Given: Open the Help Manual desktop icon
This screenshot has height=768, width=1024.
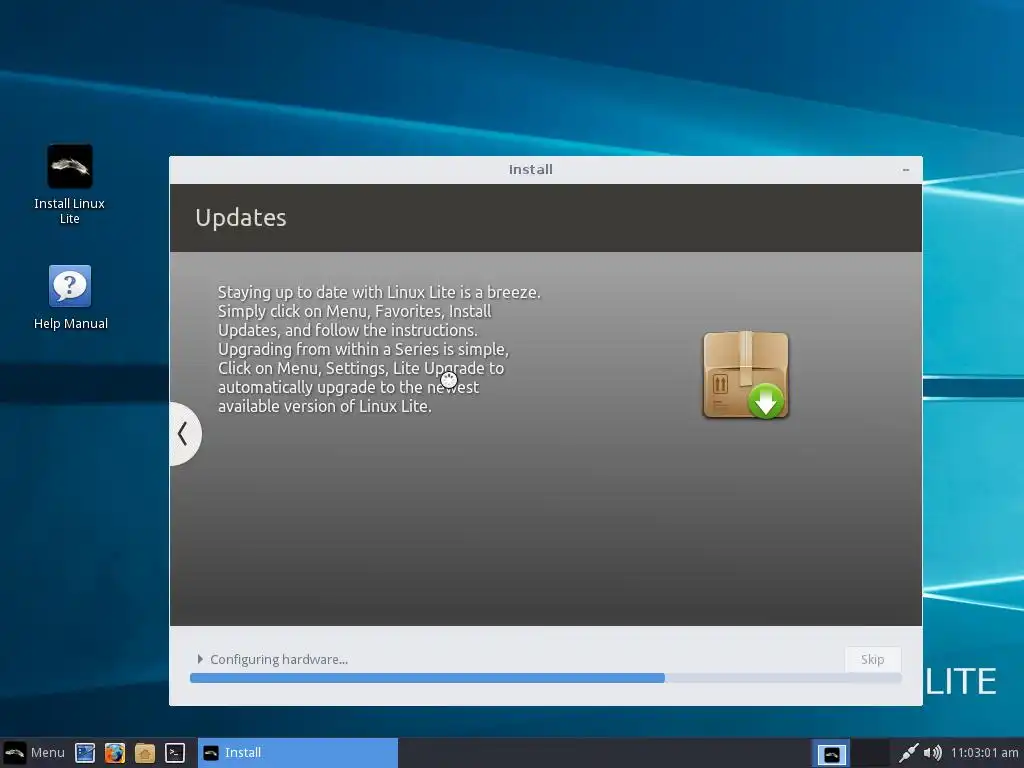Looking at the screenshot, I should 70,297.
